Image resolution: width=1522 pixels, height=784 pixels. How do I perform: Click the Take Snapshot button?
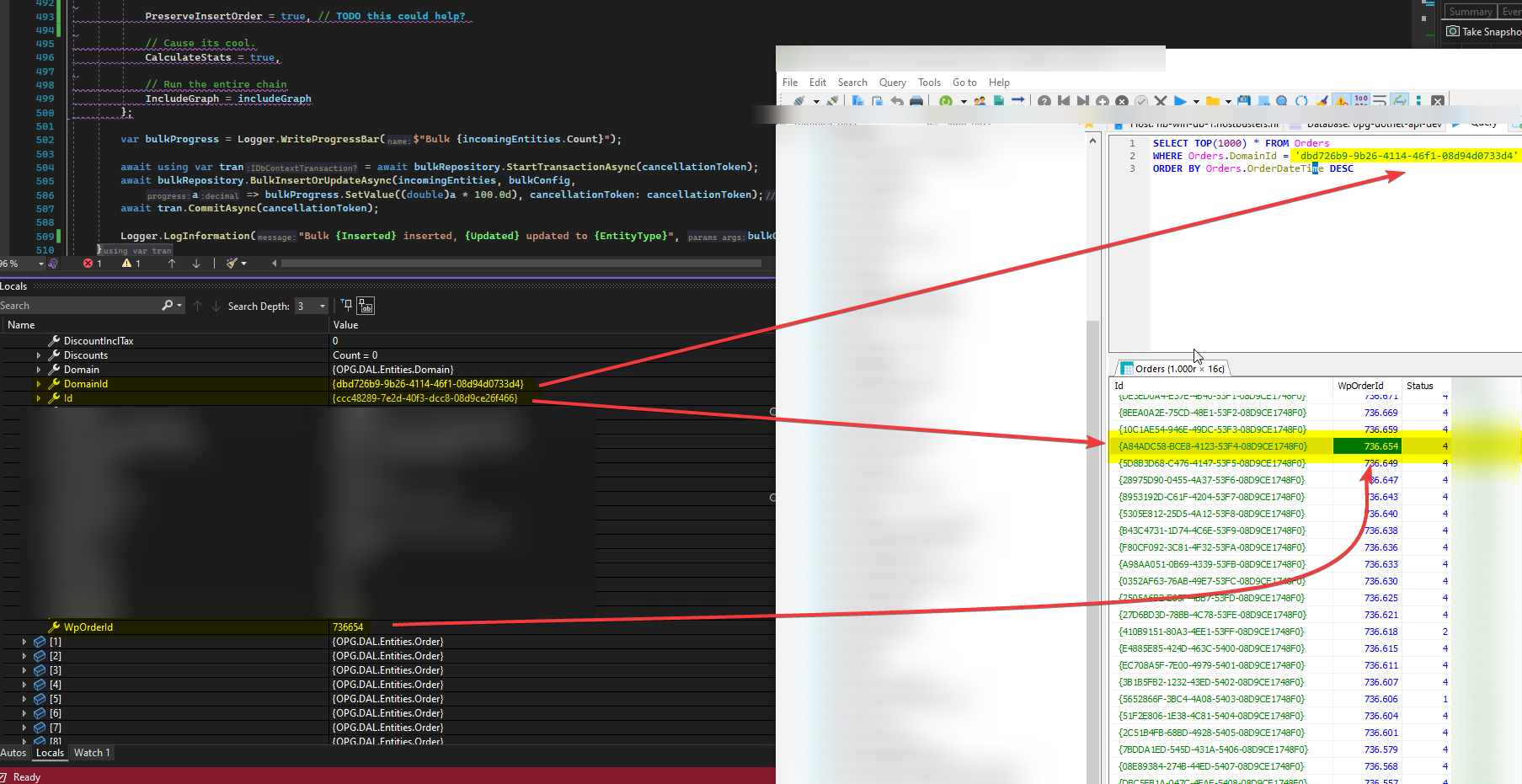[x=1484, y=32]
